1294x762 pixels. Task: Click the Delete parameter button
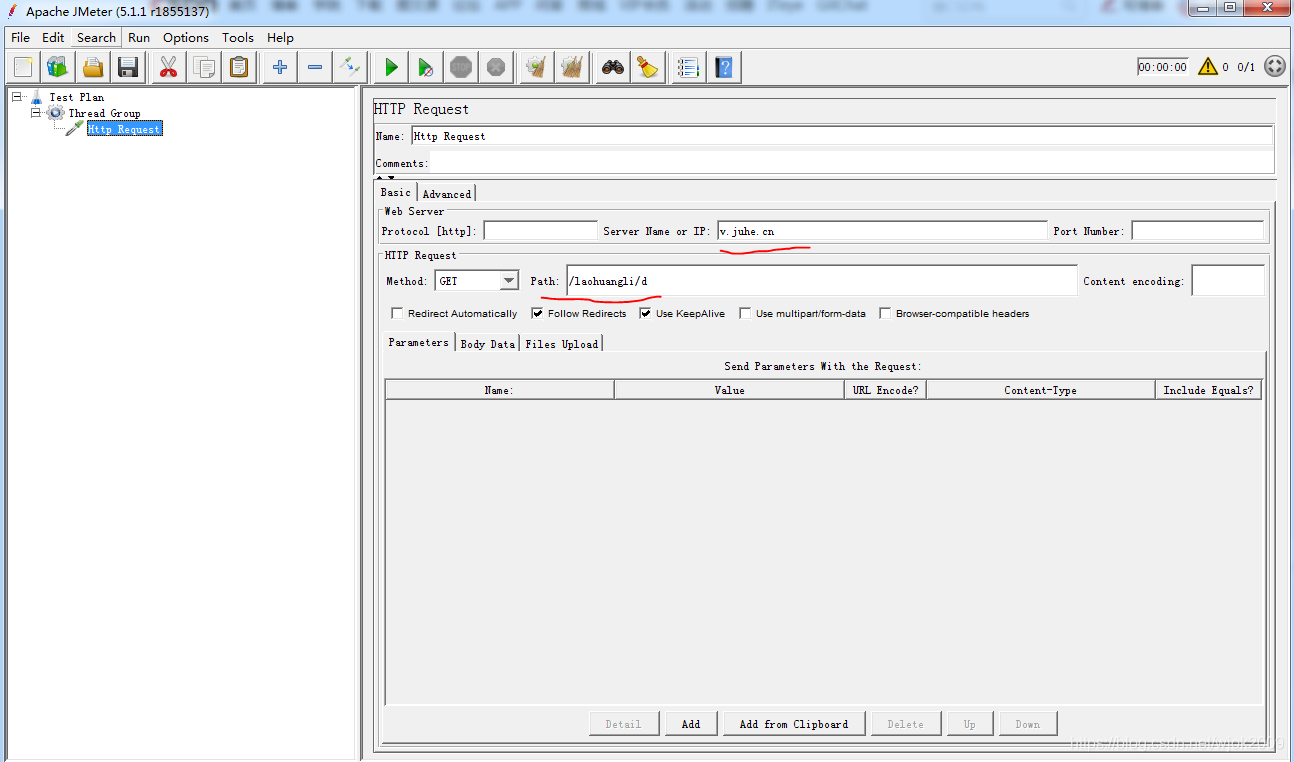(906, 724)
